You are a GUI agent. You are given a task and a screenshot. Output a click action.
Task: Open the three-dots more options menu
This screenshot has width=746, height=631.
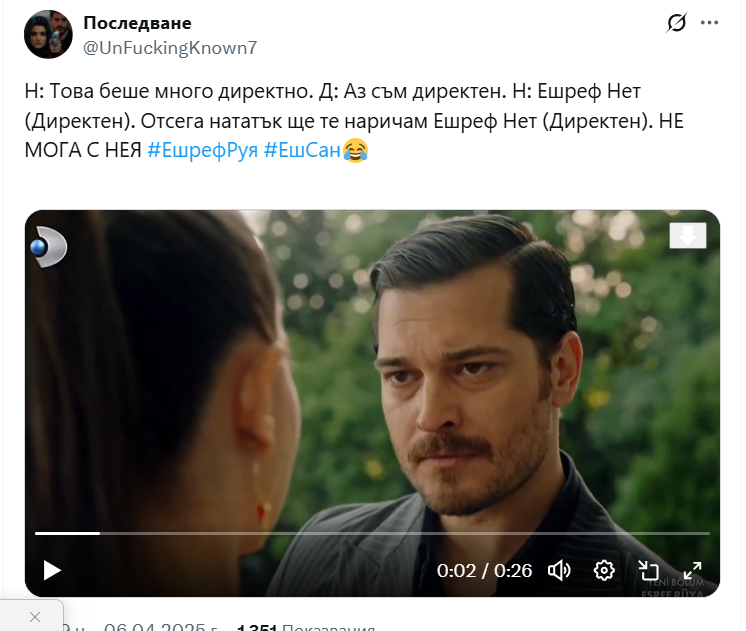709,22
